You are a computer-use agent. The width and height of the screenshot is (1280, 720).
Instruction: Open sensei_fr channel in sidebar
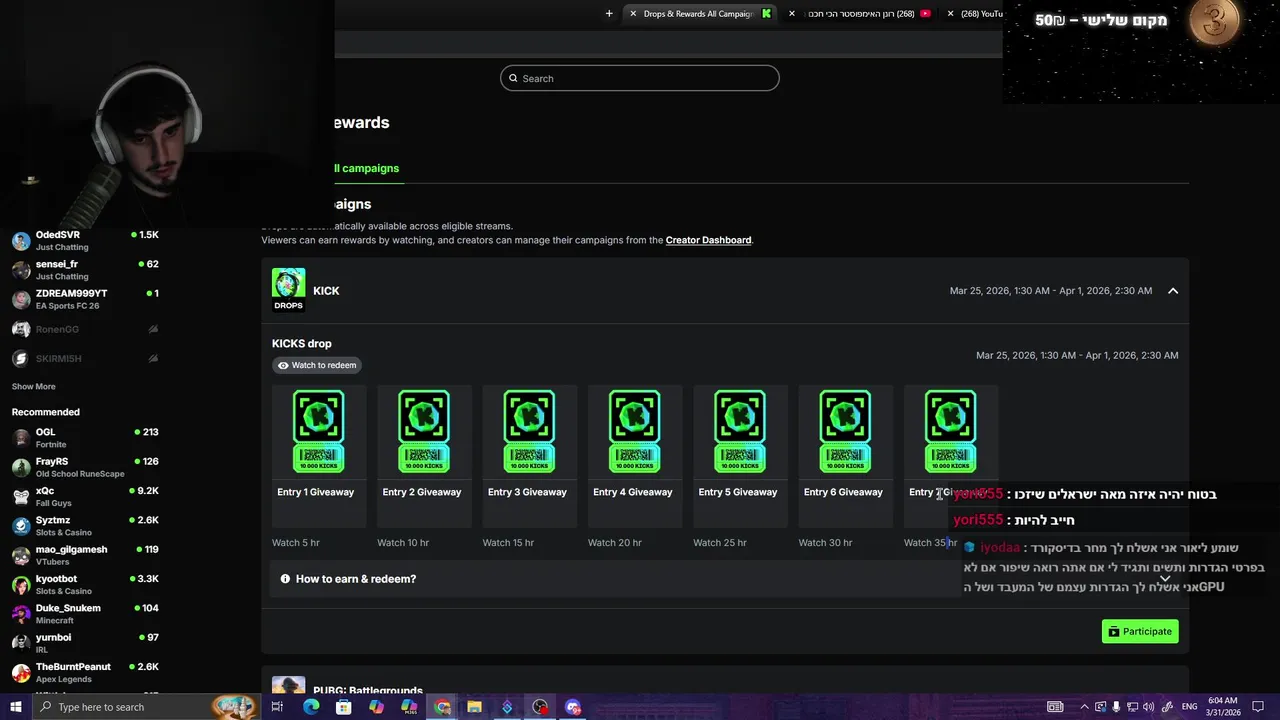(x=85, y=270)
